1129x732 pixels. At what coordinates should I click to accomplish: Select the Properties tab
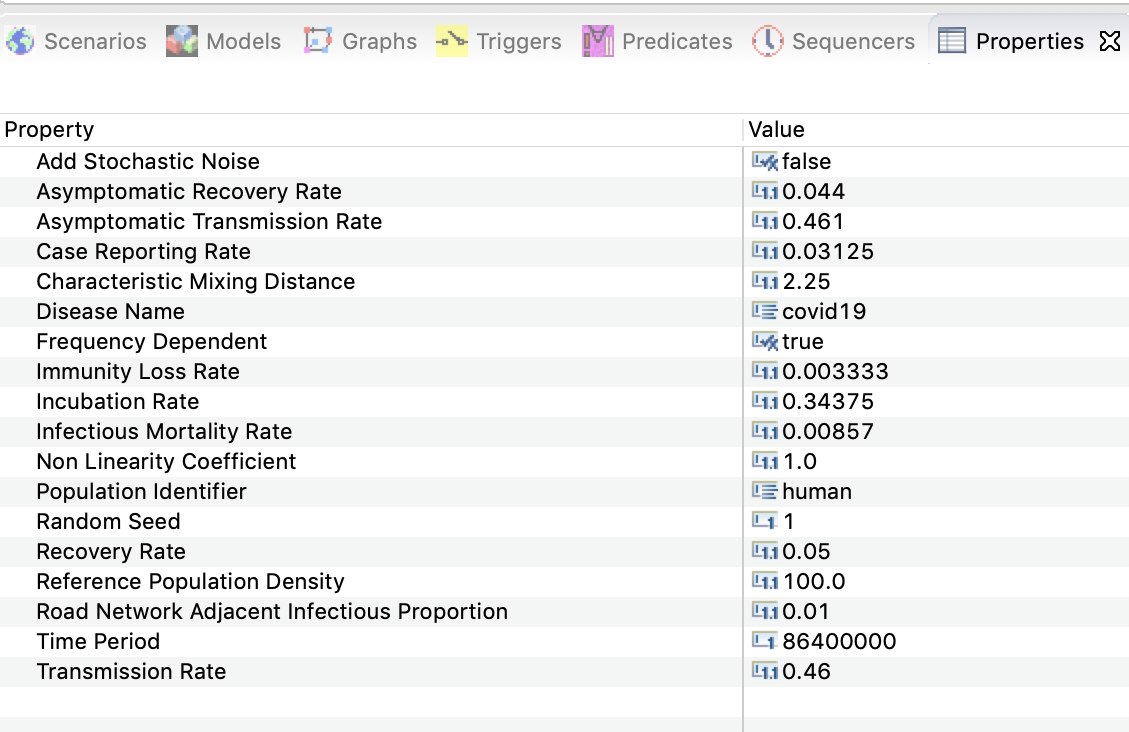(1030, 41)
